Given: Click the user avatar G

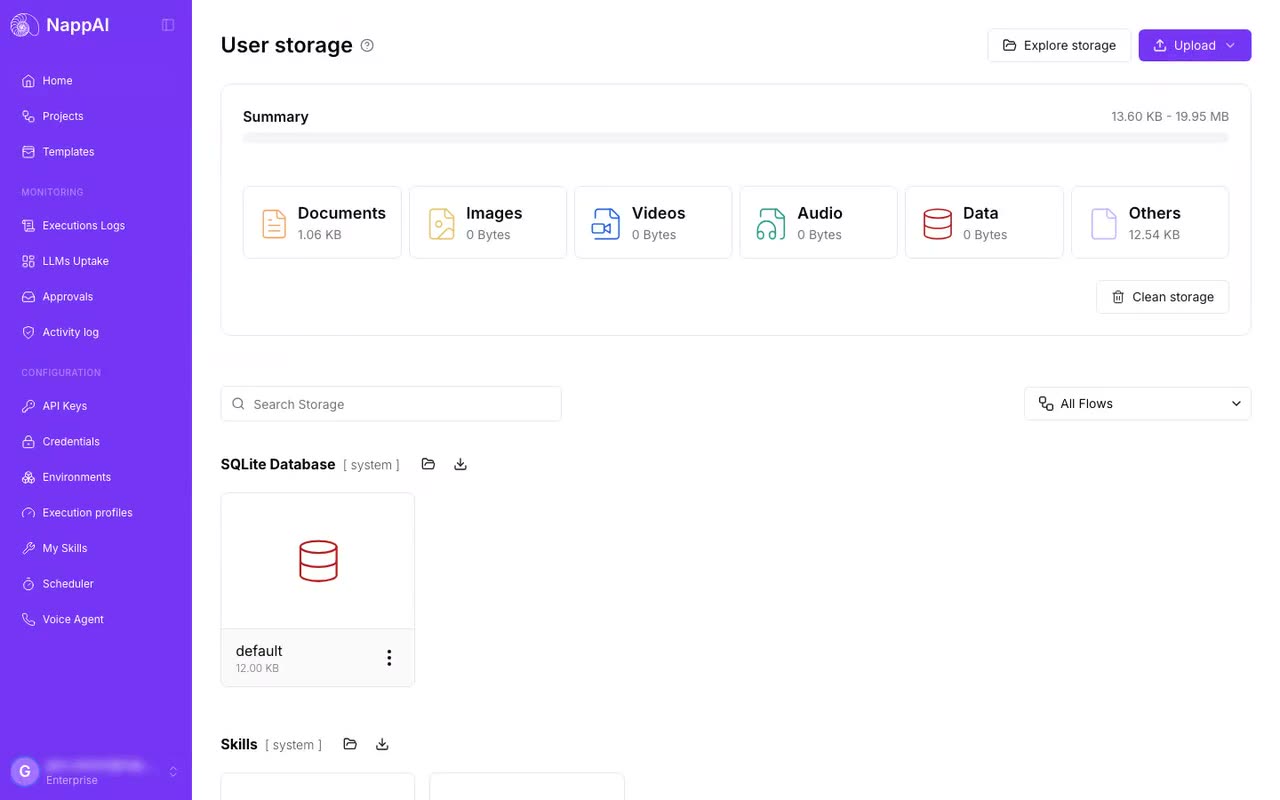Looking at the screenshot, I should coord(25,771).
